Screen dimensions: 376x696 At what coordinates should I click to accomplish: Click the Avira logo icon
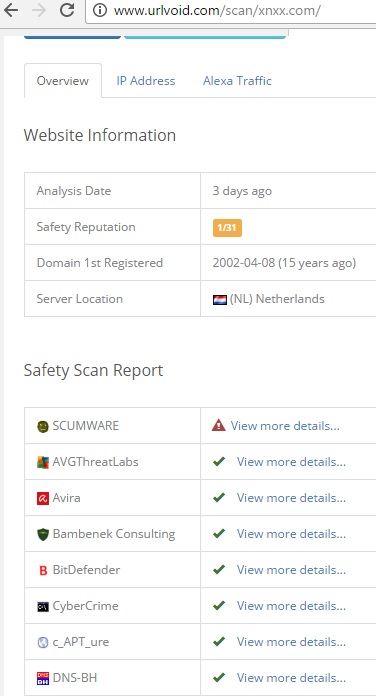43,498
